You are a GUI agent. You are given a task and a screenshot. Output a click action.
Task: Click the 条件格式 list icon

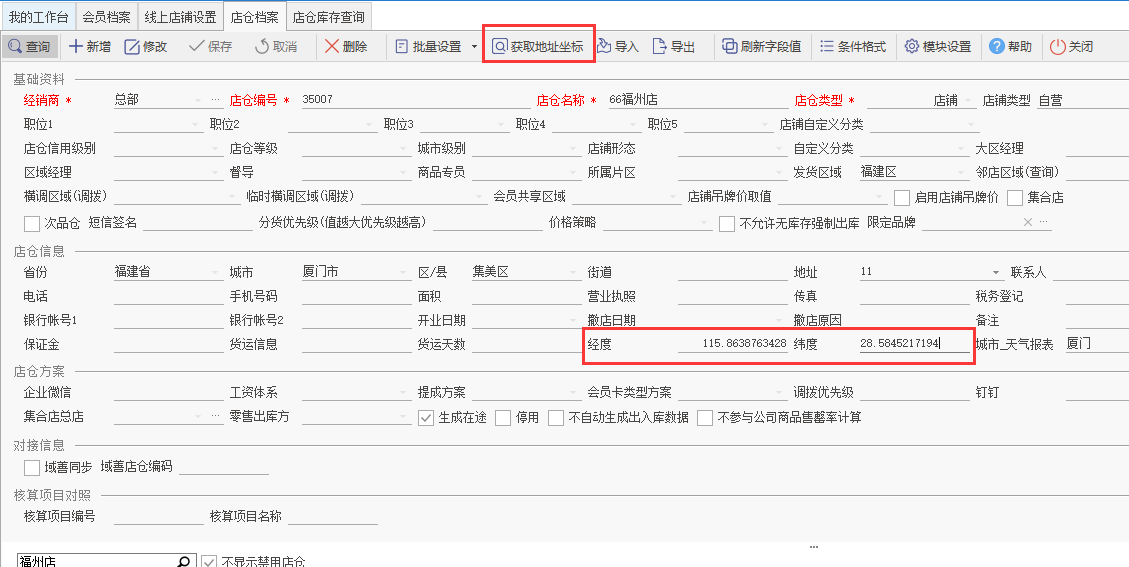tap(827, 47)
